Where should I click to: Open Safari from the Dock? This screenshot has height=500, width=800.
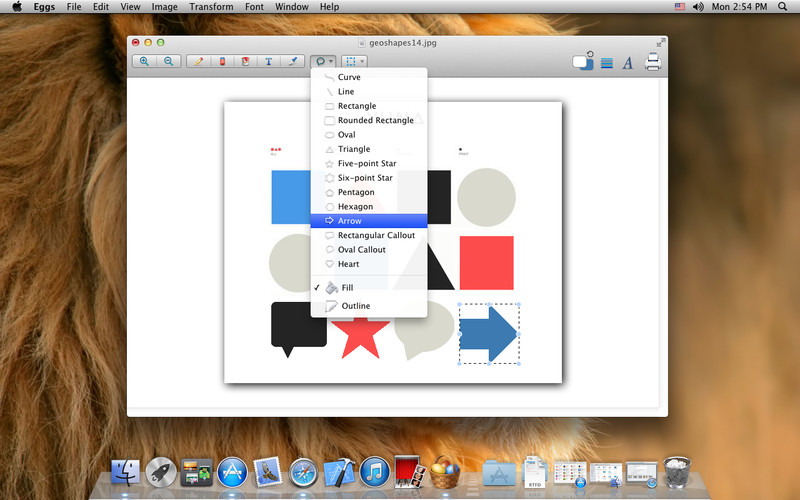pos(303,471)
